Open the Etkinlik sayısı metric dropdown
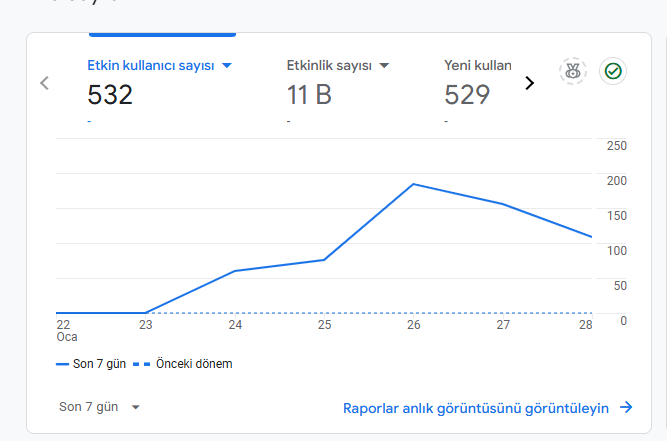The height and width of the screenshot is (441, 667). [x=384, y=65]
